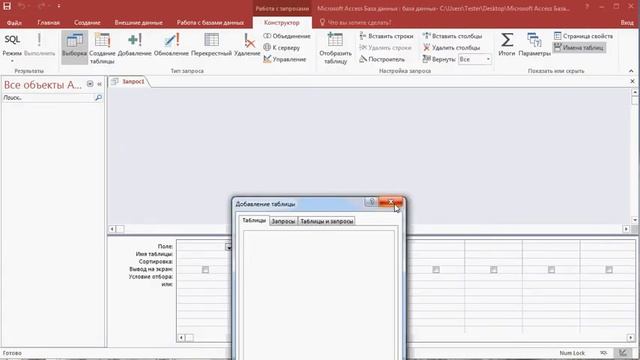Close the Запрос1 document with X
This screenshot has height=360, width=640.
[x=632, y=81]
